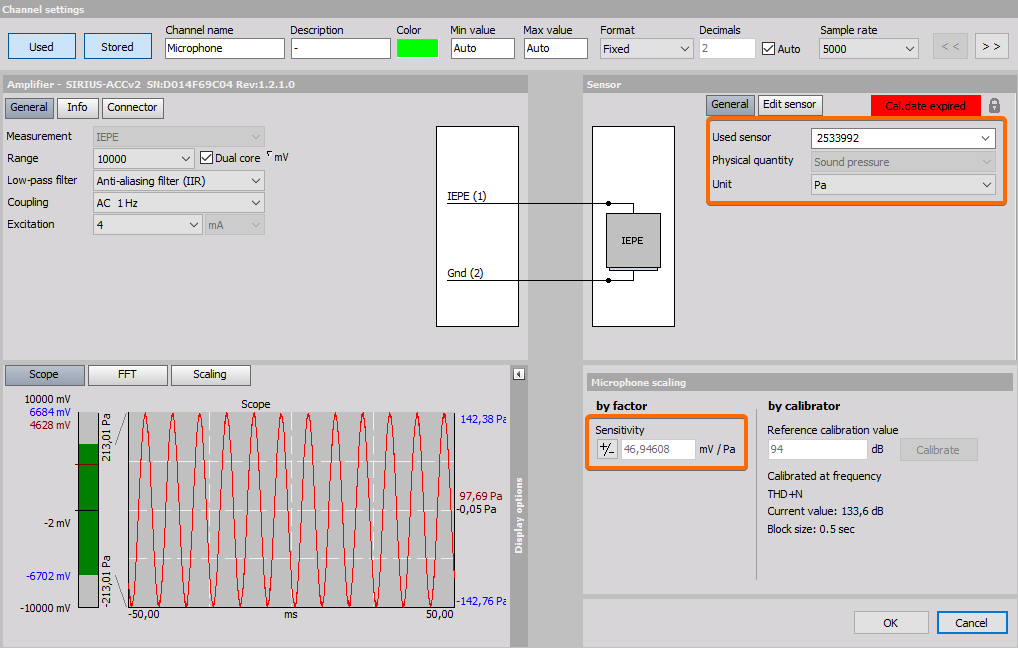Open the Physical quantity dropdown Sound pressure
1018x648 pixels.
pos(903,162)
